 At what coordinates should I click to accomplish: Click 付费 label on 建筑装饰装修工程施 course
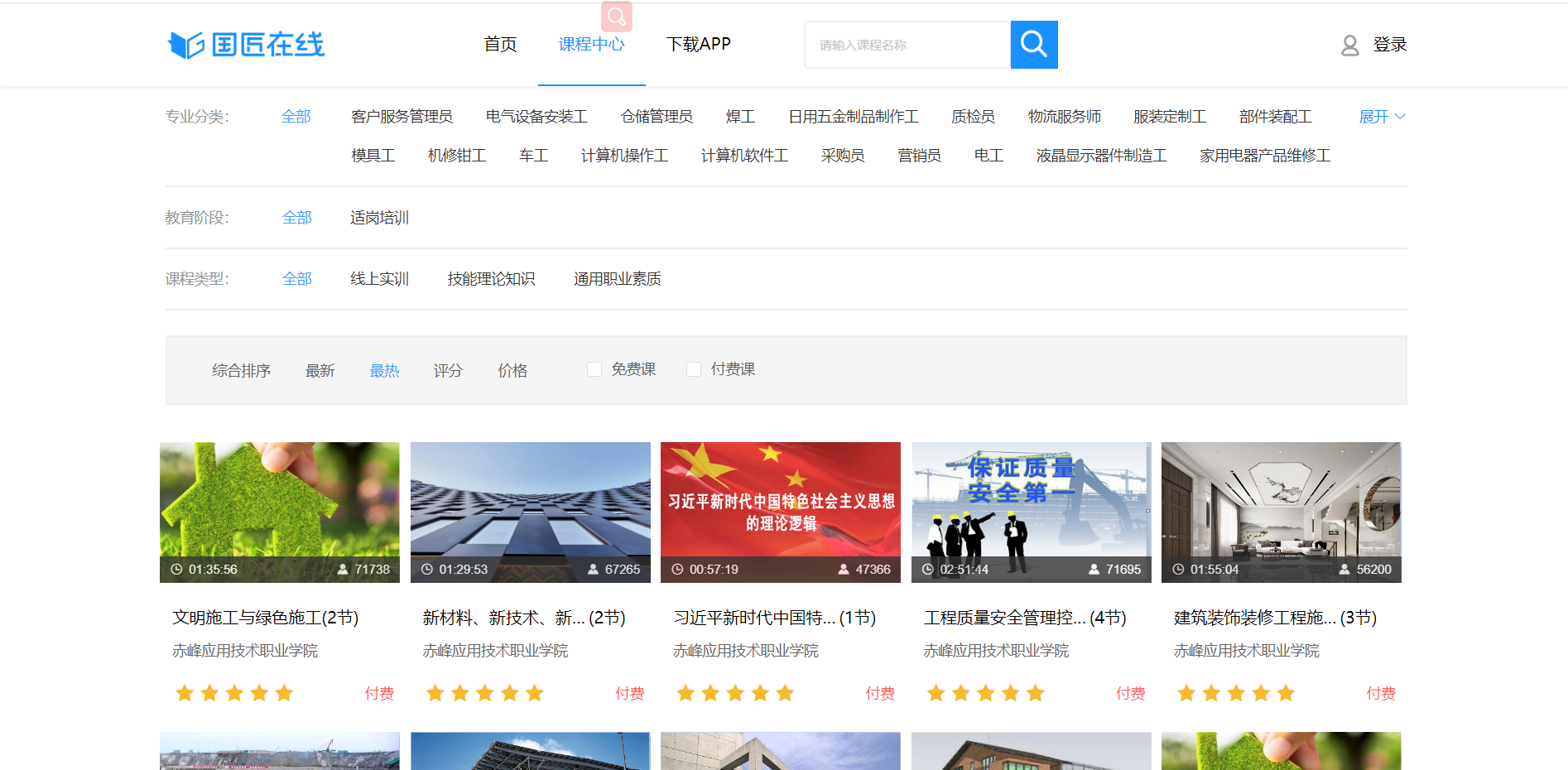point(1381,694)
